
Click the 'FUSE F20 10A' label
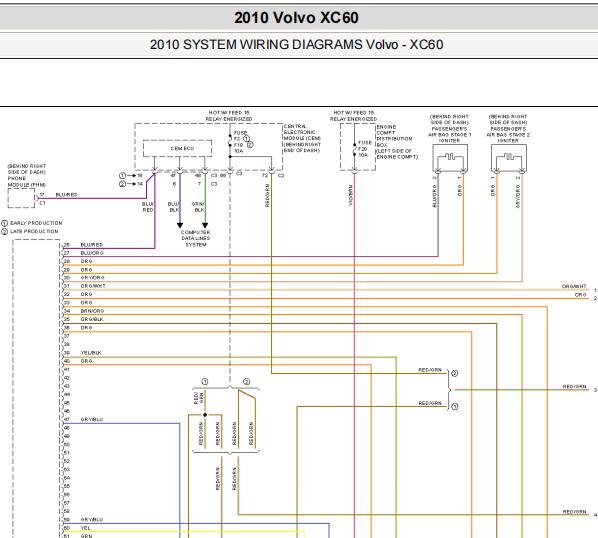364,149
